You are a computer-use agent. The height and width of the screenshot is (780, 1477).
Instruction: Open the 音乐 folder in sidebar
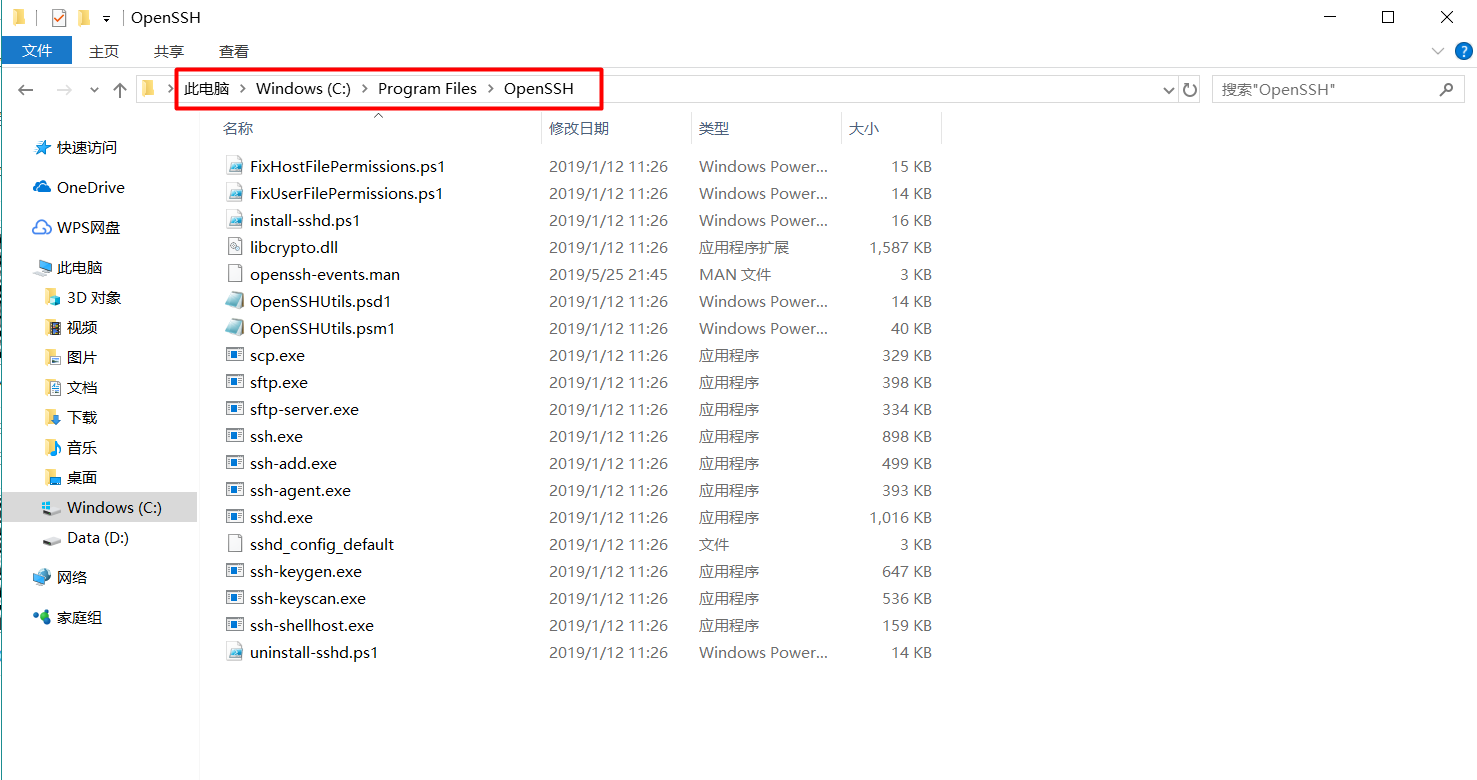[x=82, y=447]
